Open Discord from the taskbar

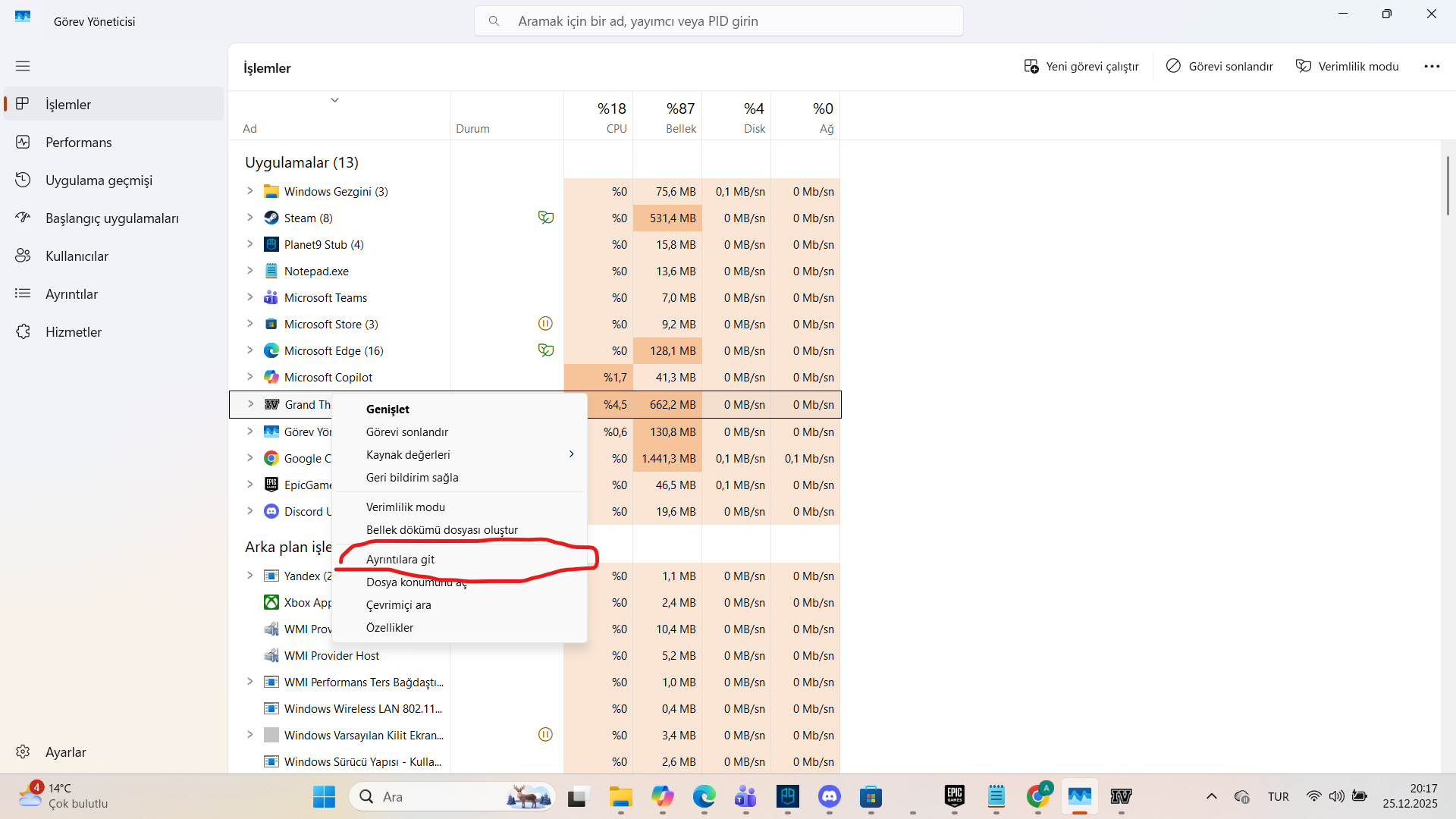coord(830,797)
